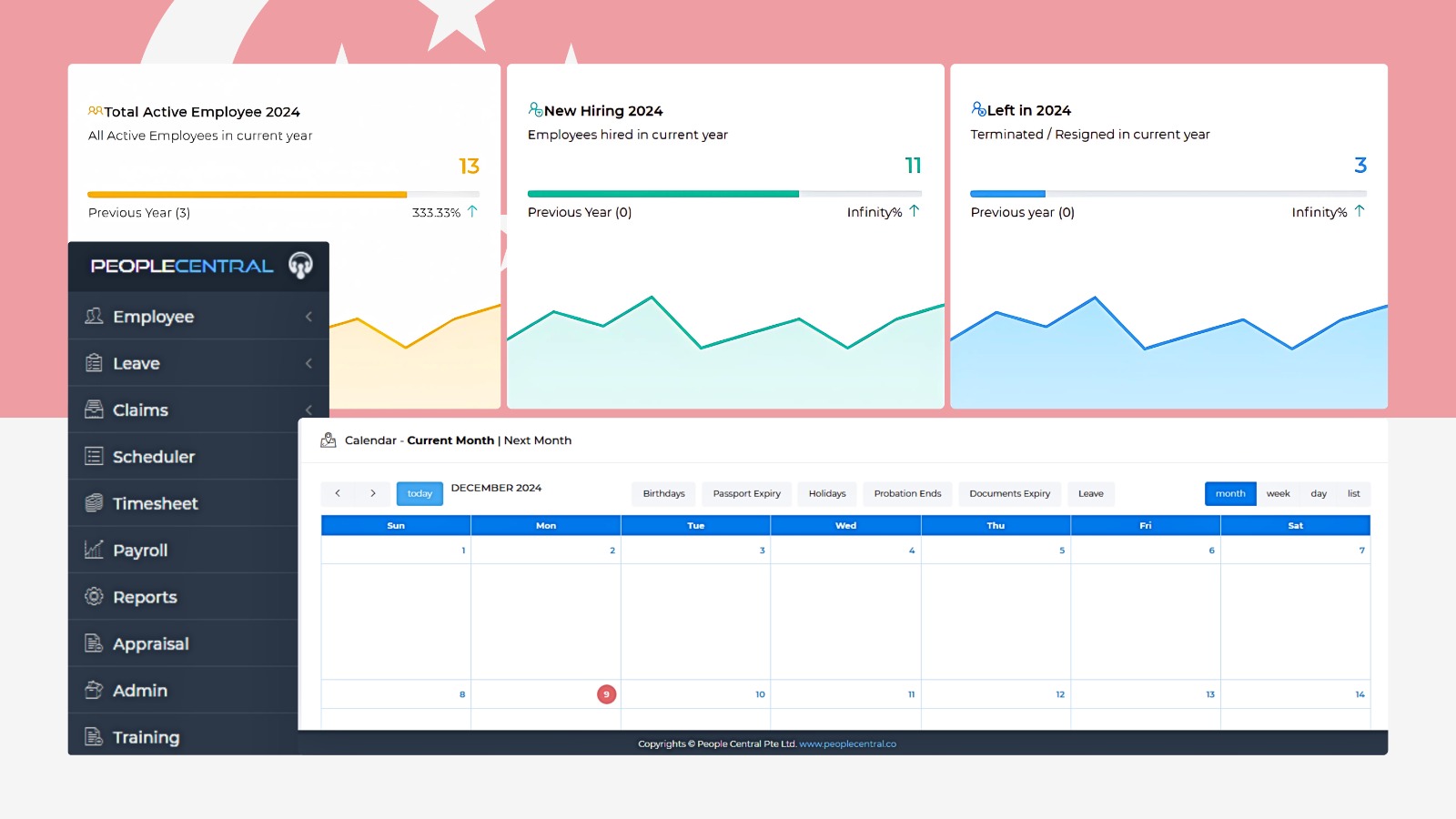
Task: Click the Wed column header
Action: pos(845,525)
